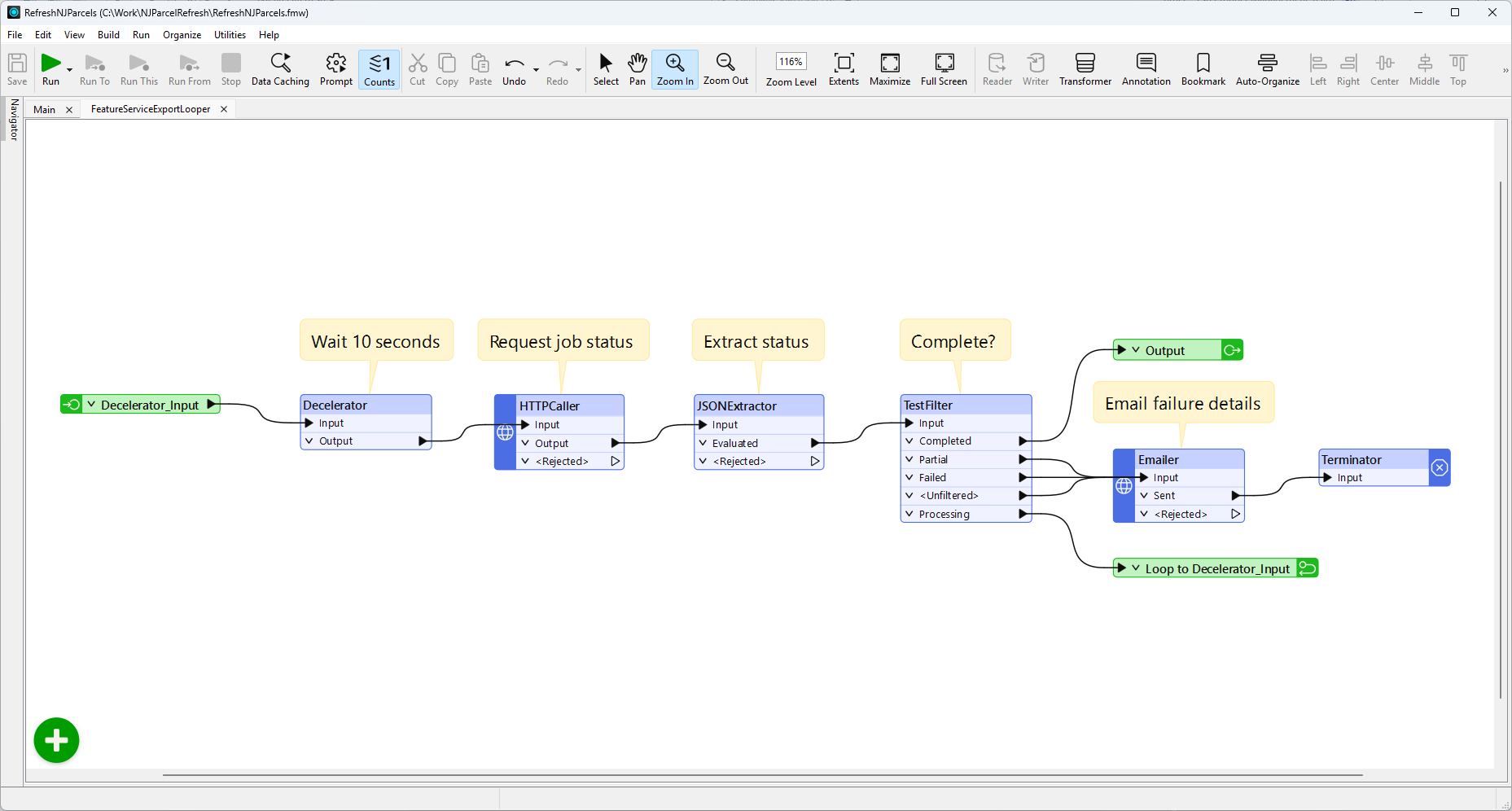
Task: Align selected objects to Top
Action: 1458,69
